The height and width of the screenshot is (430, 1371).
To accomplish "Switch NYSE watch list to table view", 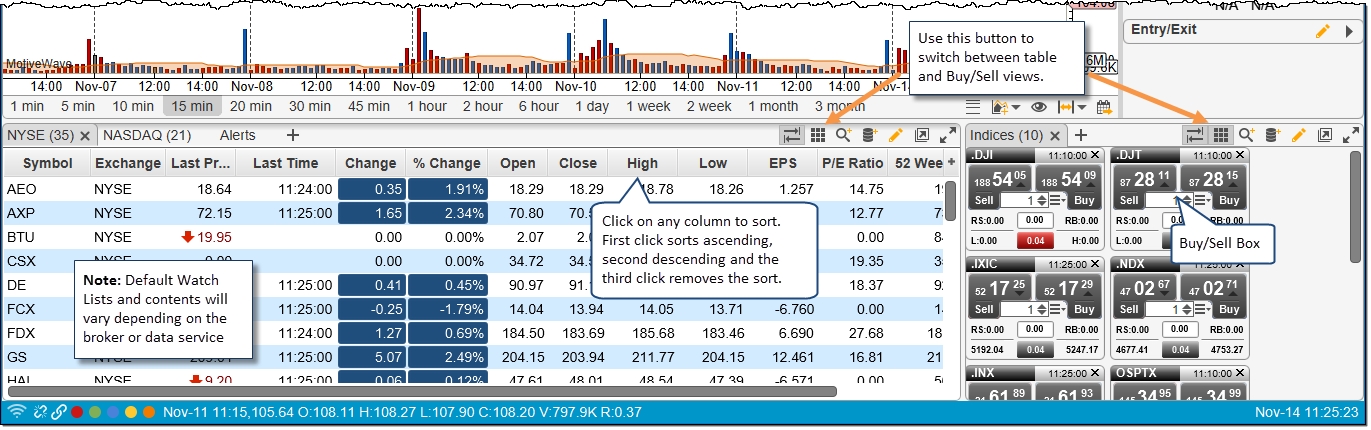I will [792, 135].
